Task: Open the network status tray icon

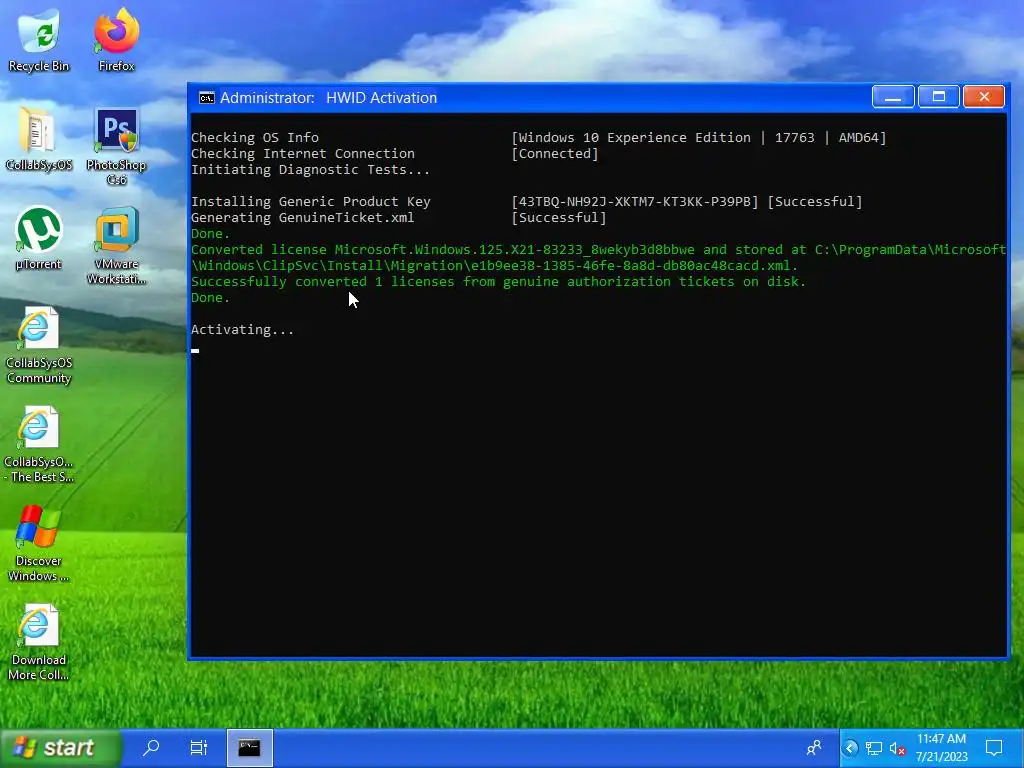Action: click(874, 748)
